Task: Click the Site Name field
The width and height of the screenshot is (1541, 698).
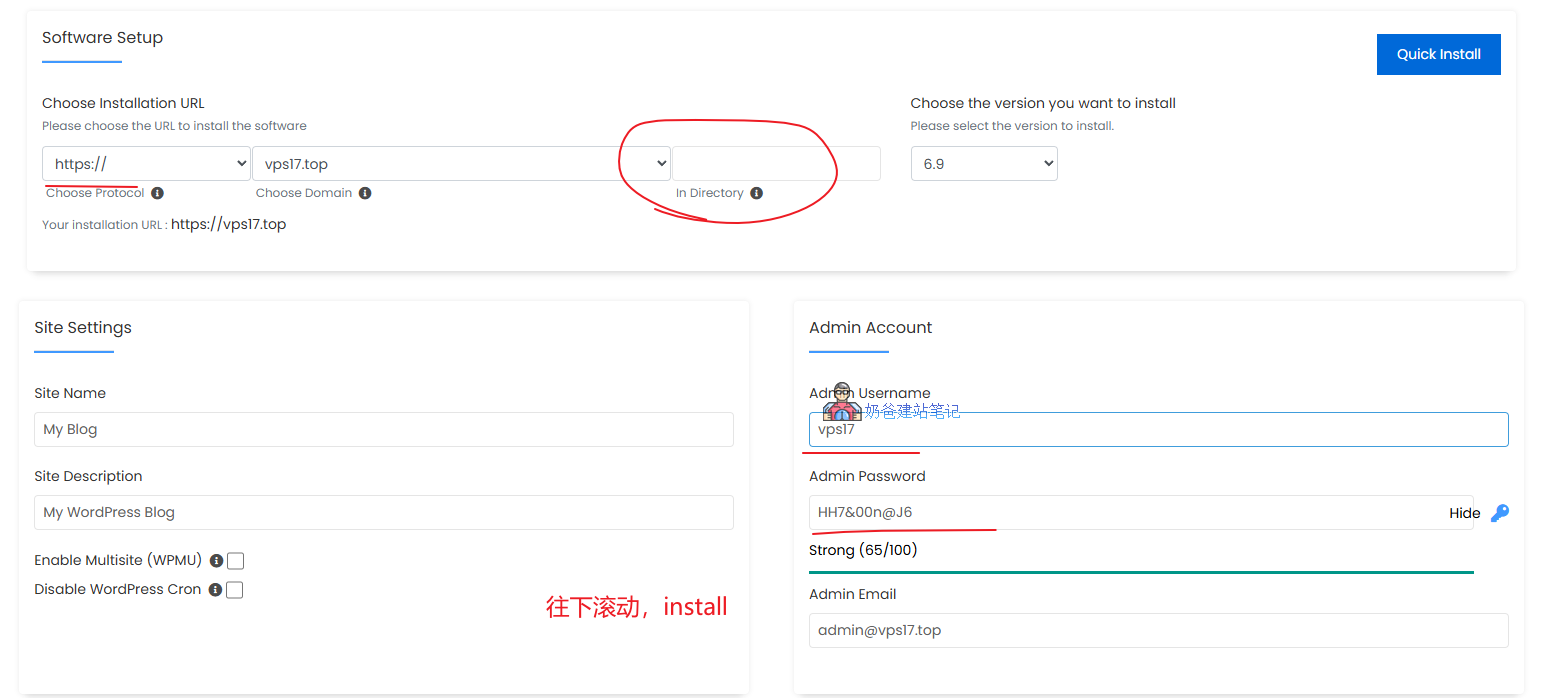Action: [x=384, y=429]
